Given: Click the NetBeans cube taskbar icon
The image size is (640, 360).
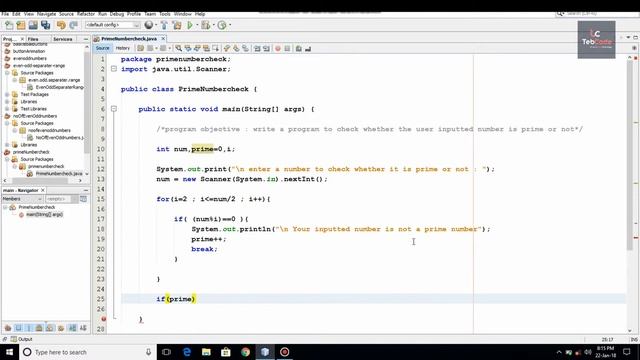Looking at the screenshot, I should (x=265, y=352).
